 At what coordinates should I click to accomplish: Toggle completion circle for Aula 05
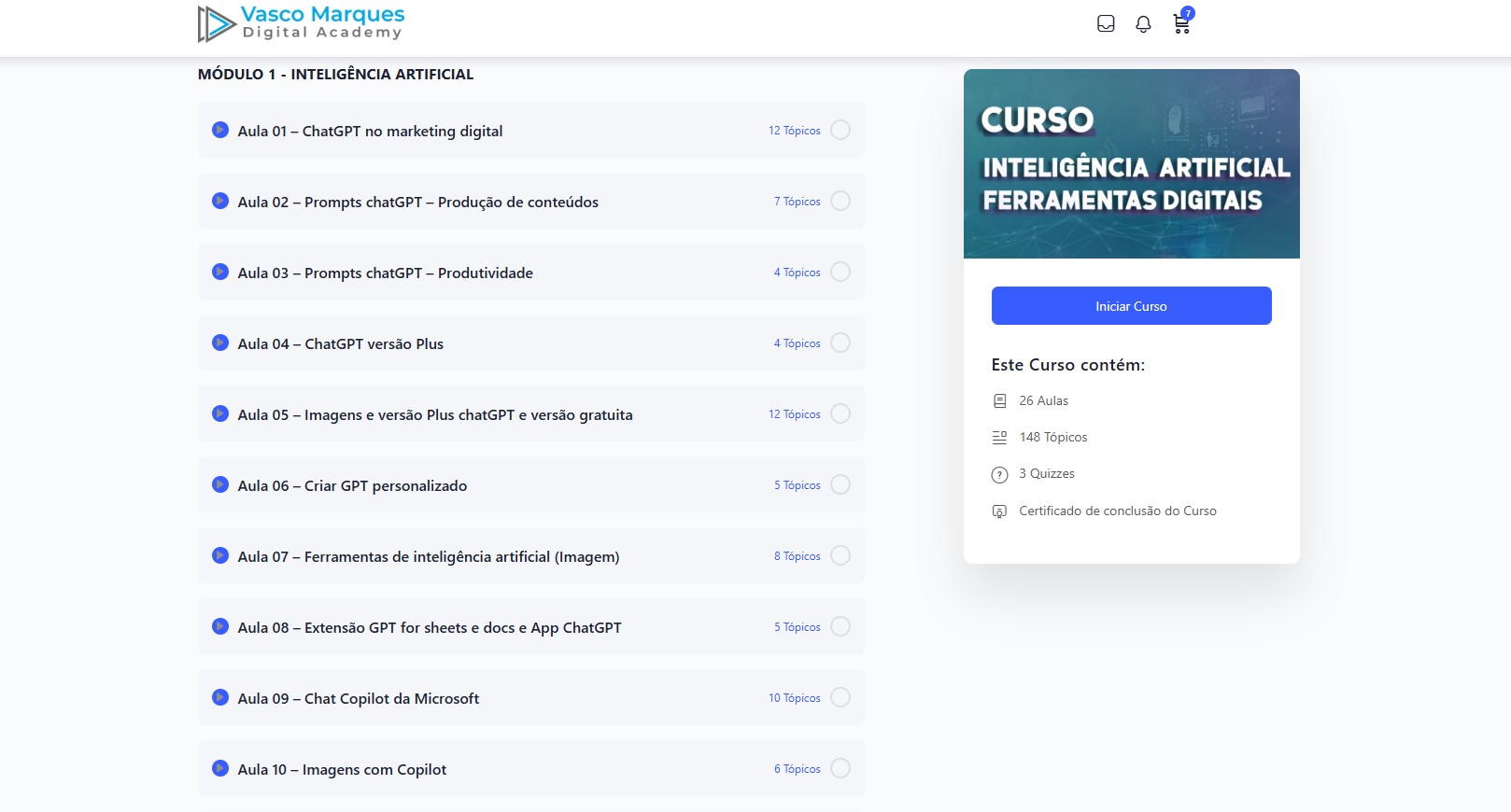840,413
